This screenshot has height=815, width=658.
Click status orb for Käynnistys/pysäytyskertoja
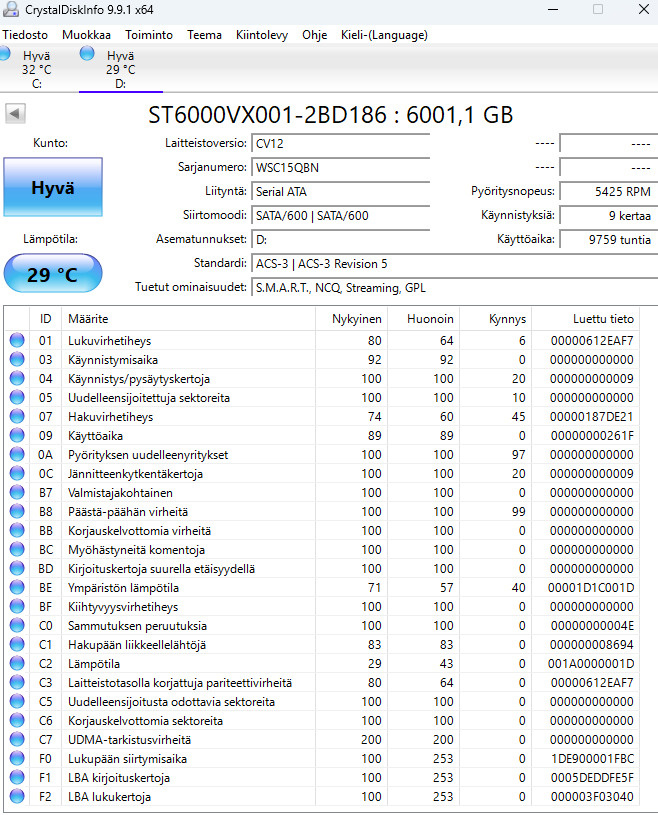point(17,378)
